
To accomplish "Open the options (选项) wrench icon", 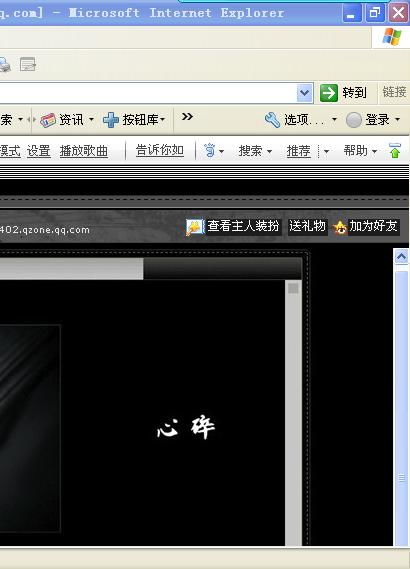I will click(272, 120).
